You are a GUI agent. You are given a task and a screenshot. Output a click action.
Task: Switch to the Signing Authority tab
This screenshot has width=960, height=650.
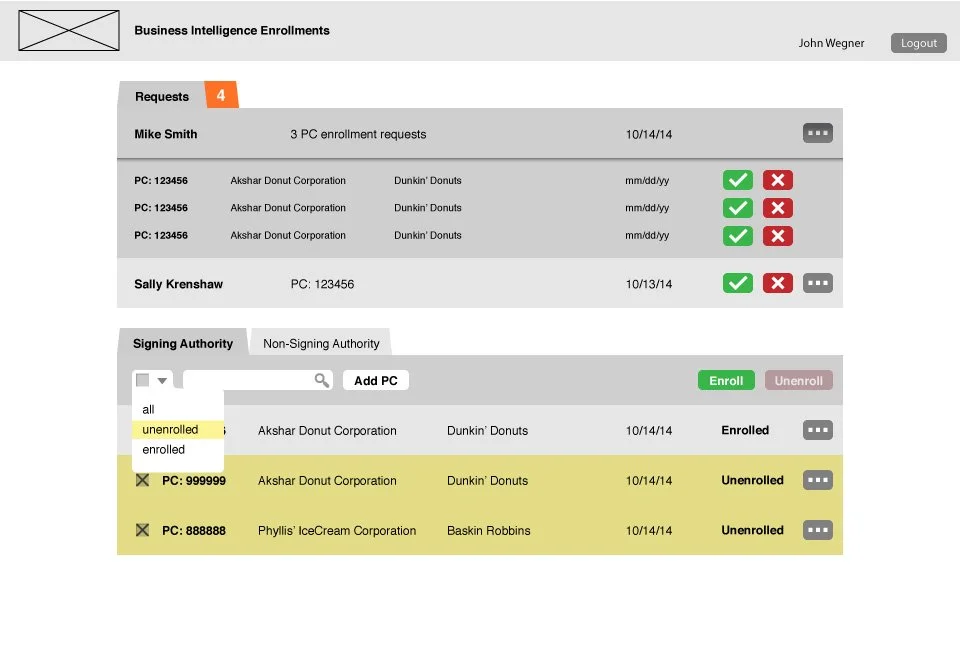point(182,343)
